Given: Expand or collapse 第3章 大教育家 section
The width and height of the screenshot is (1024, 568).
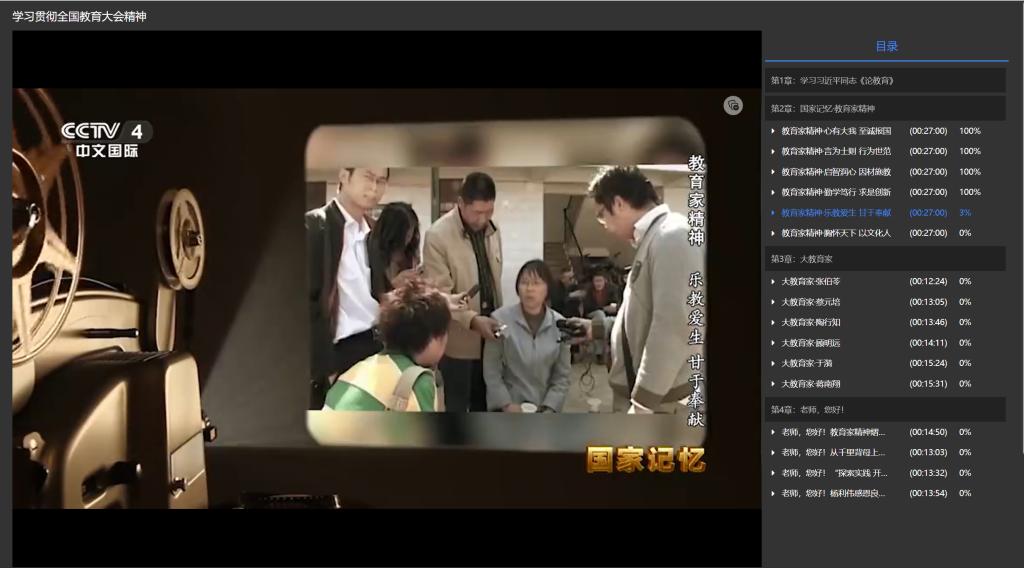Looking at the screenshot, I should tap(885, 258).
